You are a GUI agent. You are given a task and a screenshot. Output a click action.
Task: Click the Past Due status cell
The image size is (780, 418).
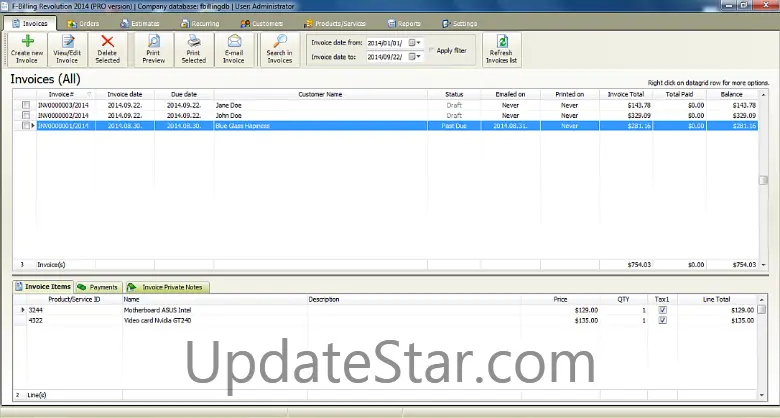[454, 126]
